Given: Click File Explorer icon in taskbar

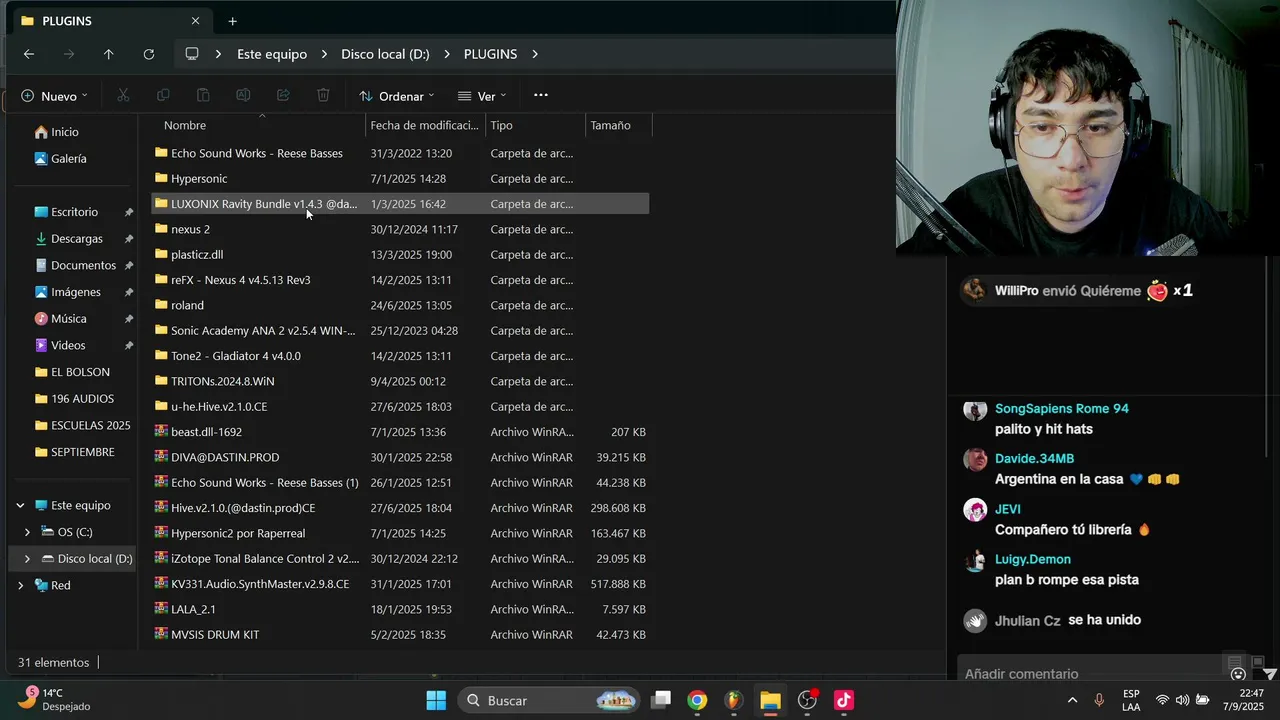Looking at the screenshot, I should pyautogui.click(x=770, y=700).
